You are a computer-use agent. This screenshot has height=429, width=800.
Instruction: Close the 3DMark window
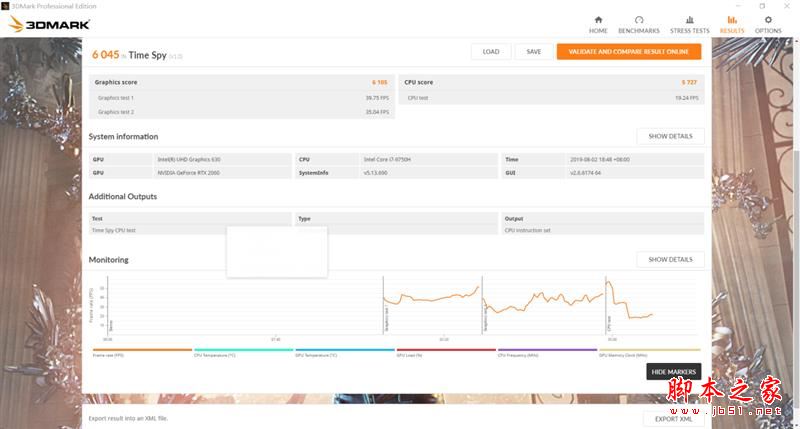click(x=787, y=6)
